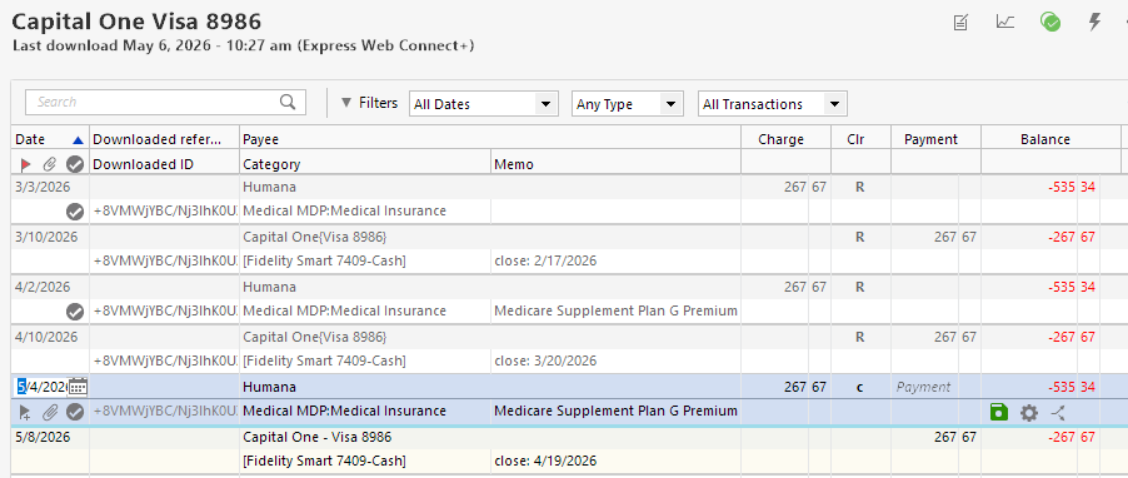Click the magnifying glass search icon
The height and width of the screenshot is (478, 1128).
(288, 102)
